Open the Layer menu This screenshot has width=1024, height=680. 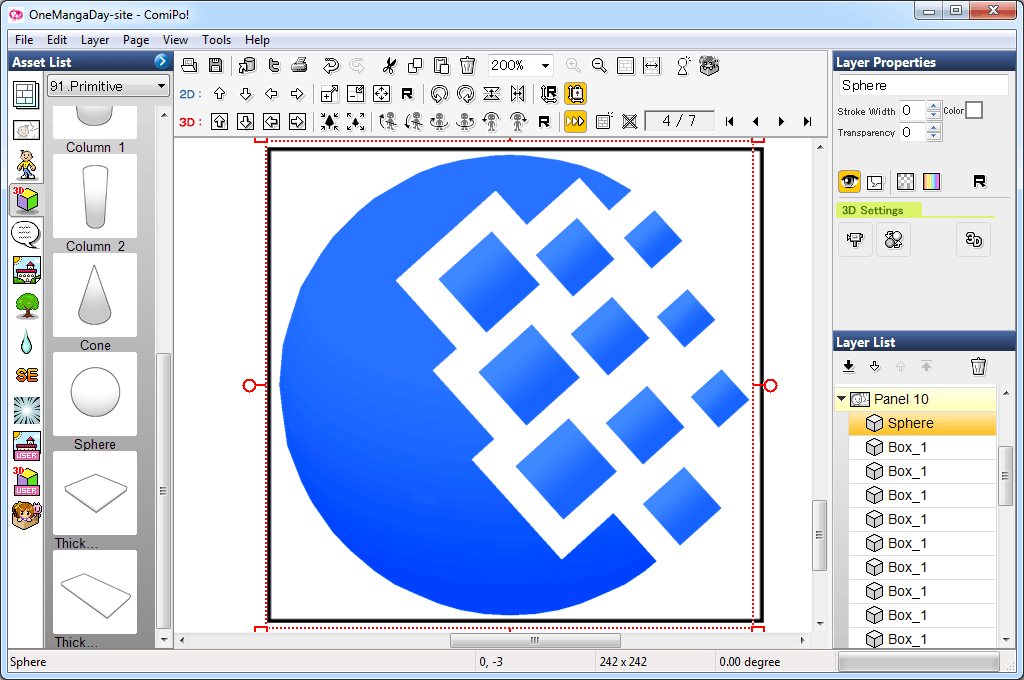95,40
